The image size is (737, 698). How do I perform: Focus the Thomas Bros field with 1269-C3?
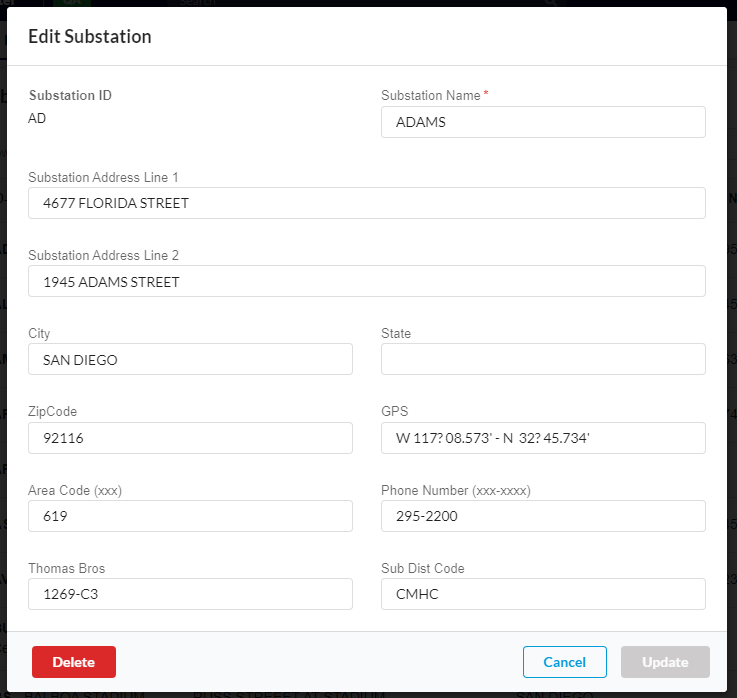pos(190,594)
